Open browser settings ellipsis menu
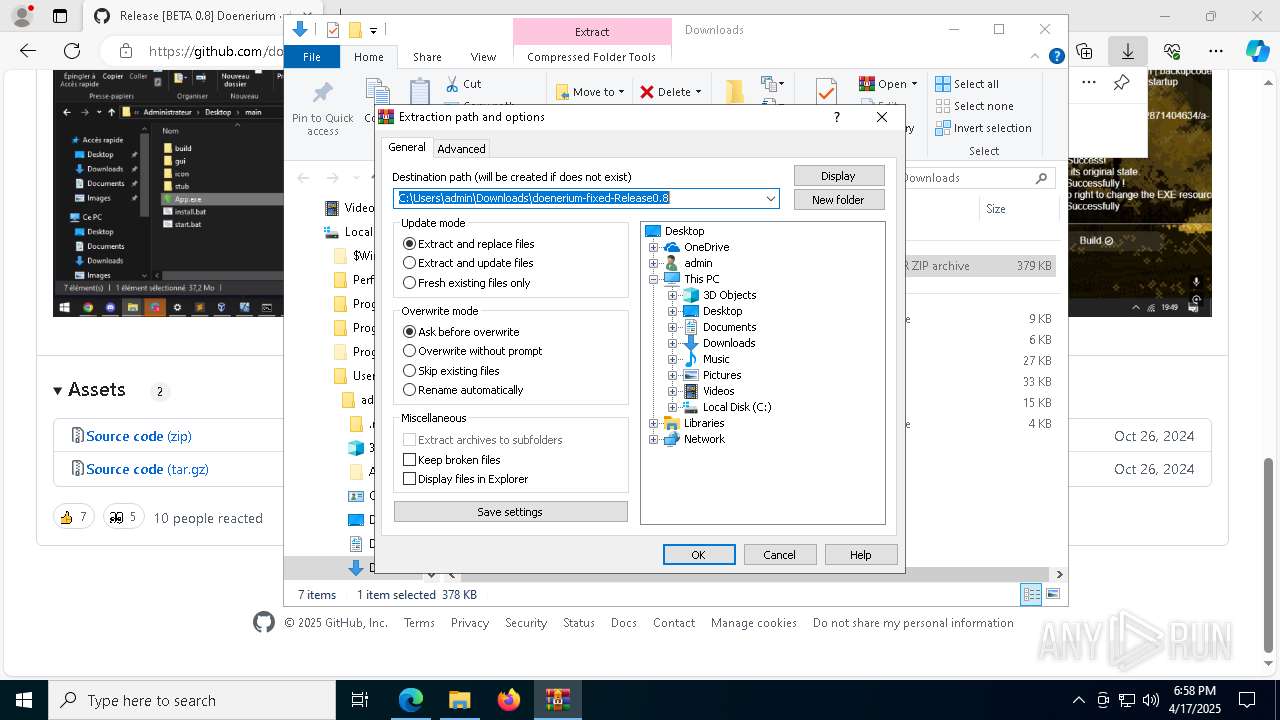The height and width of the screenshot is (720, 1280). pyautogui.click(x=1216, y=51)
